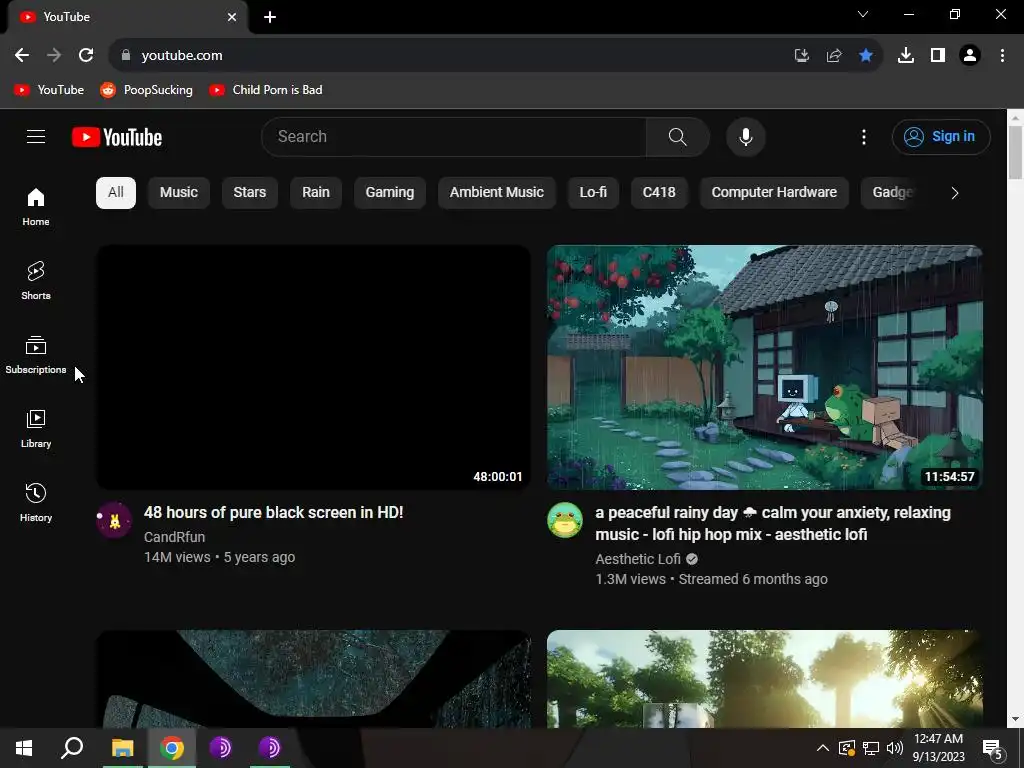Open the YouTube bookmark in bookmarks bar
This screenshot has height=768, width=1024.
point(50,90)
